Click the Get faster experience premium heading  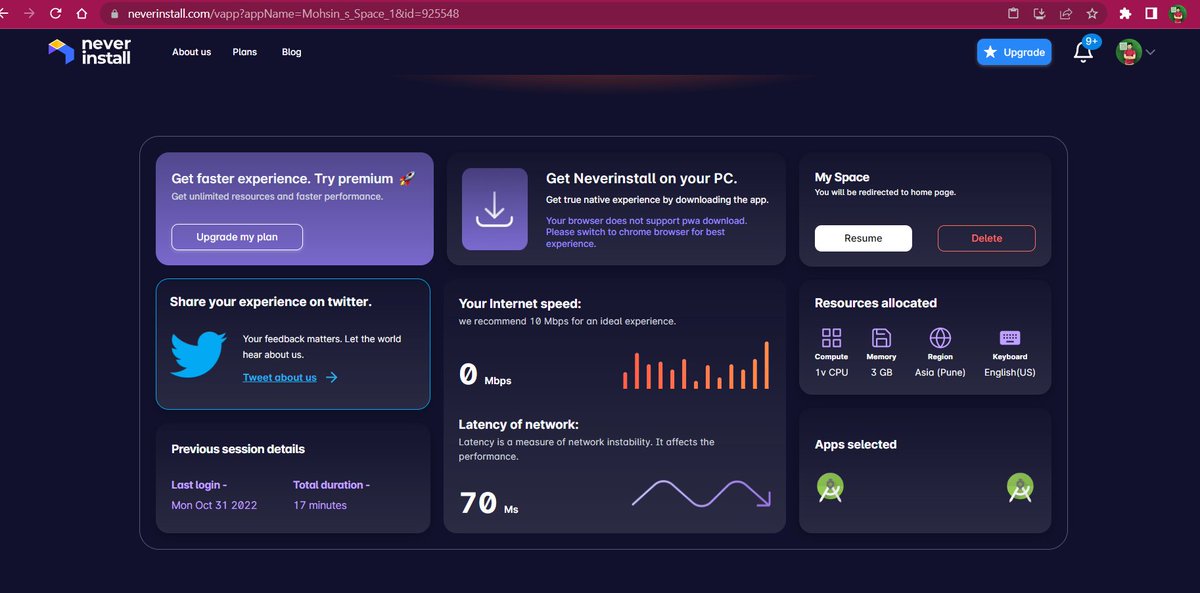point(293,178)
